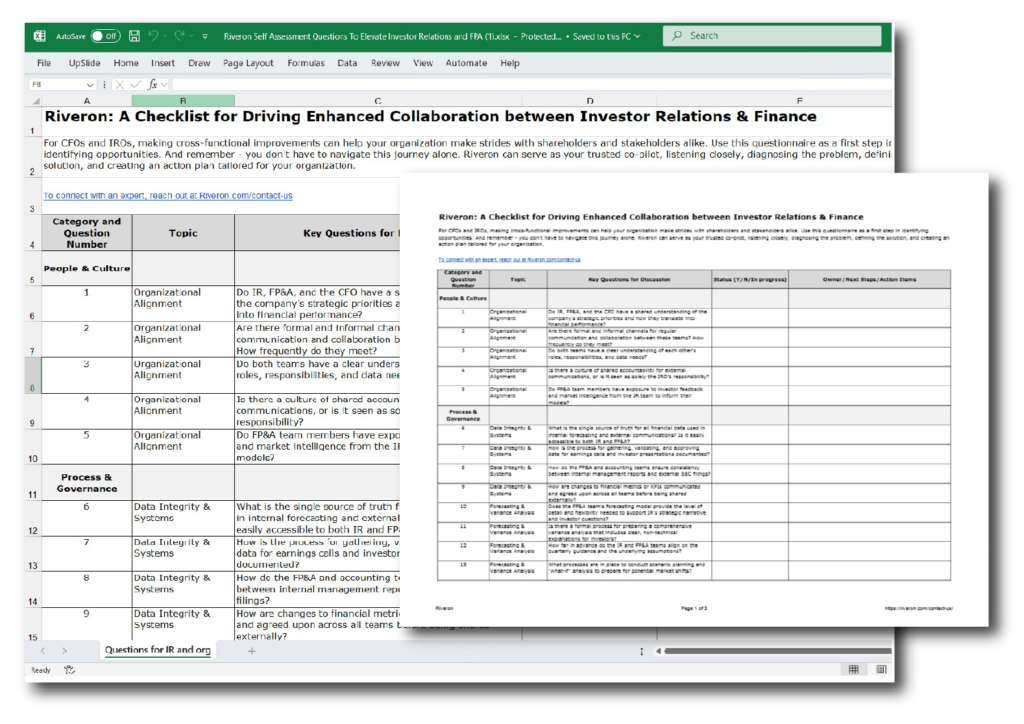
Task: Click the Excel app icon in title bar
Action: (40, 36)
